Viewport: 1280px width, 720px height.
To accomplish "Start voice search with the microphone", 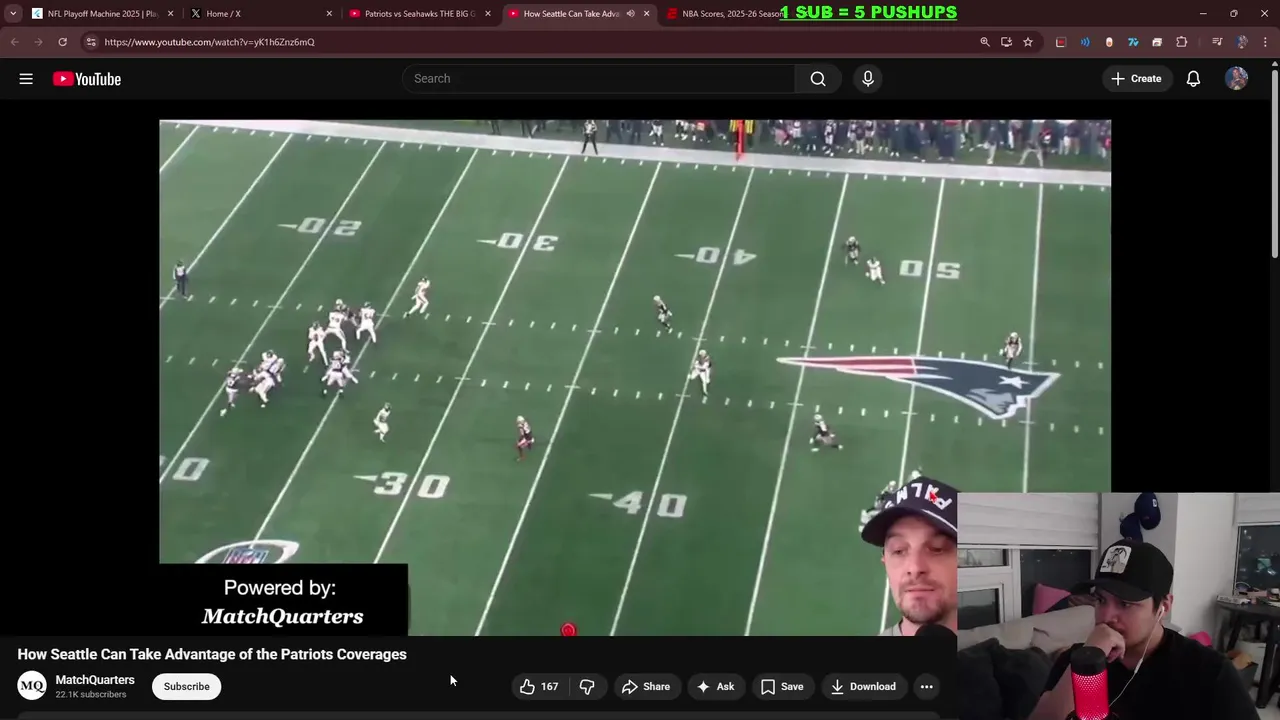I will point(868,79).
